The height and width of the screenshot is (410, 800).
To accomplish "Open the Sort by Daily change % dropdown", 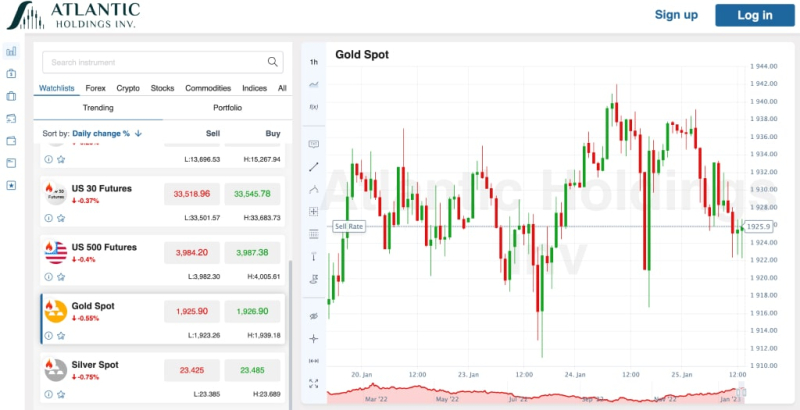I will point(101,134).
